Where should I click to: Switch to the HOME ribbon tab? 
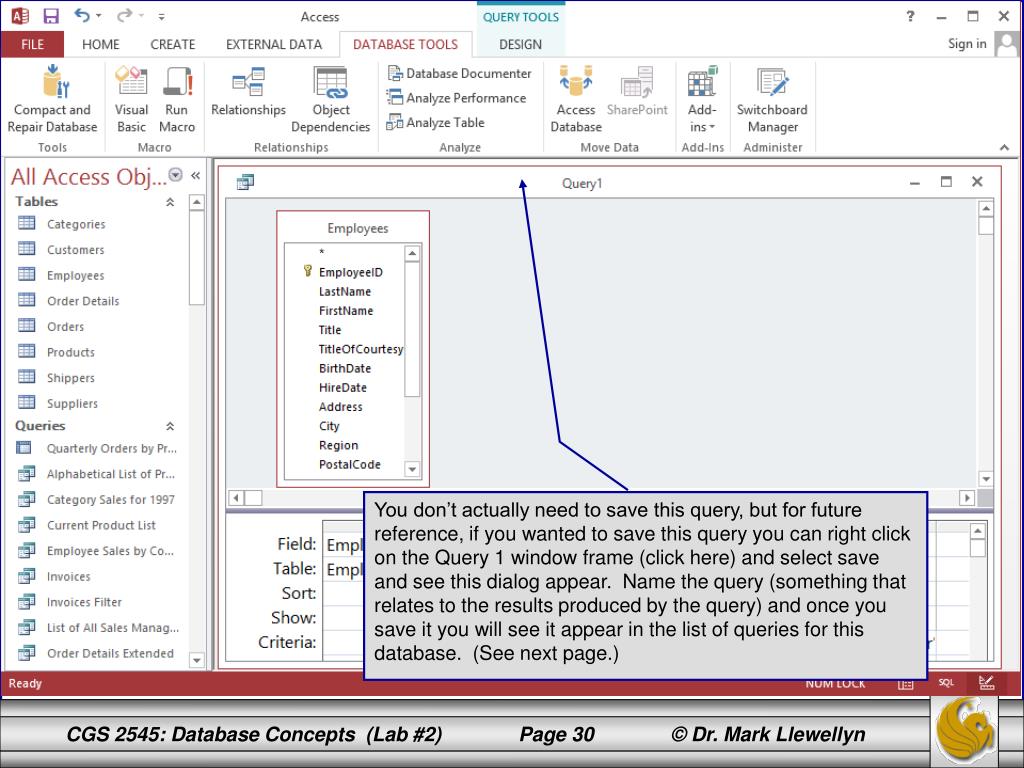(x=101, y=44)
